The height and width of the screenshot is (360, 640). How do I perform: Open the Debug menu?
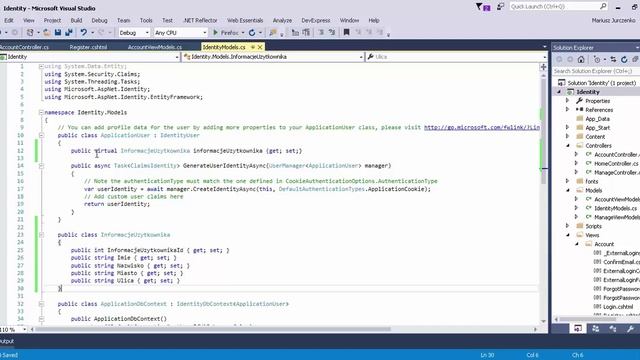point(99,20)
